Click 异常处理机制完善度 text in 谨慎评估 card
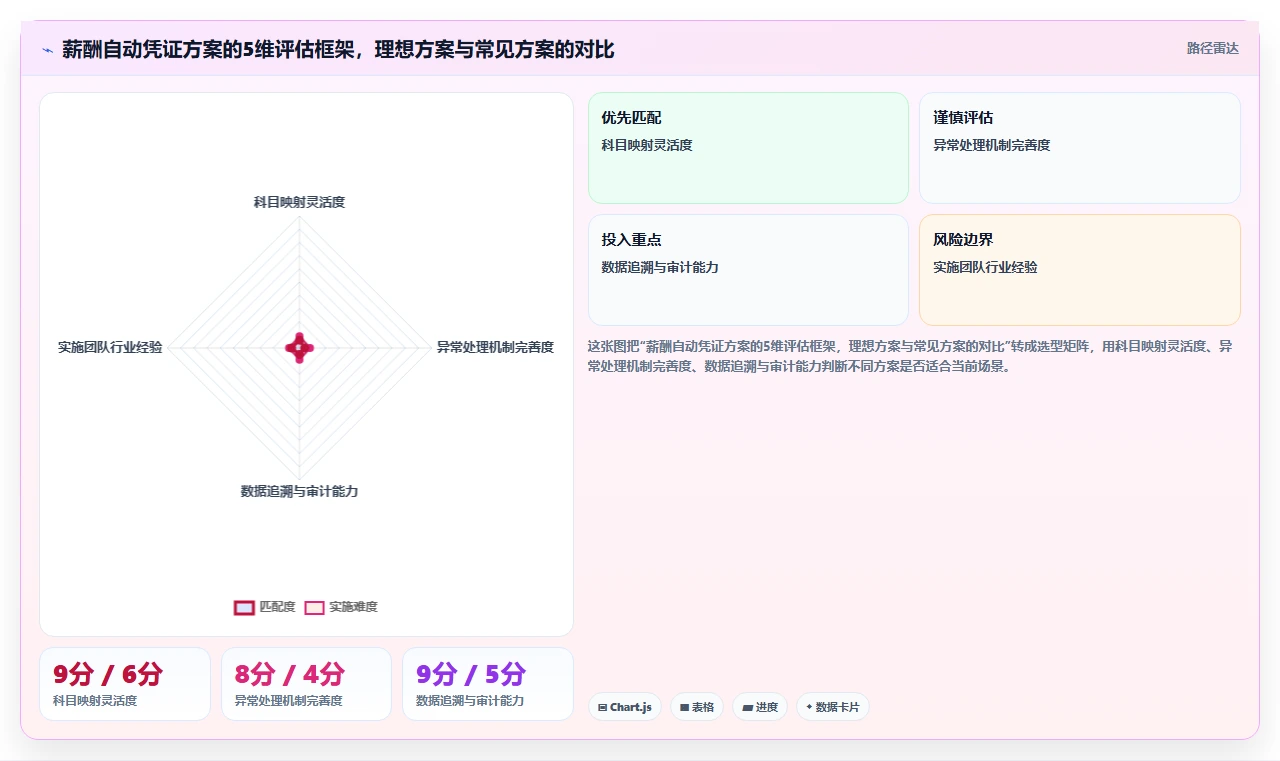 point(992,145)
